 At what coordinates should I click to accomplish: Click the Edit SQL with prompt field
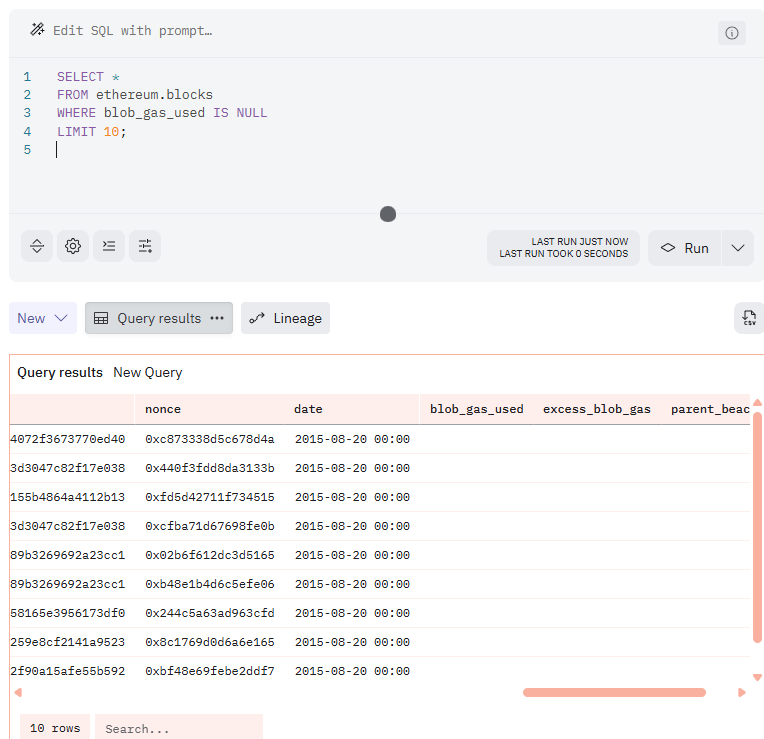(133, 31)
